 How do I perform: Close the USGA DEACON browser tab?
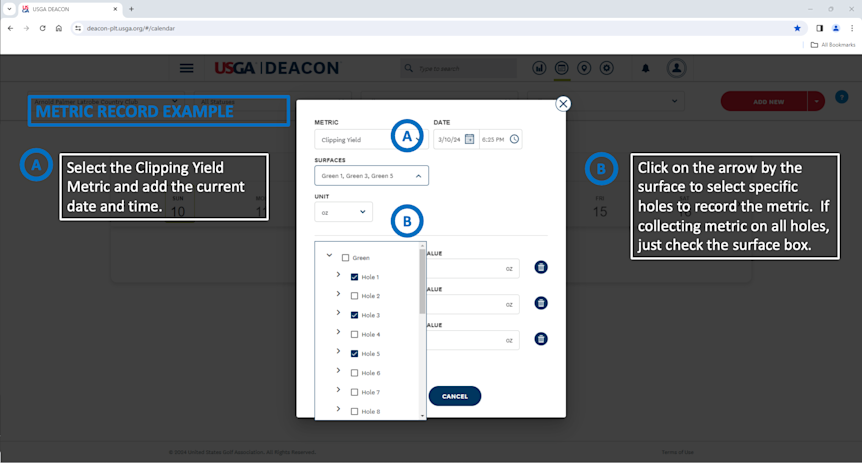tap(115, 9)
